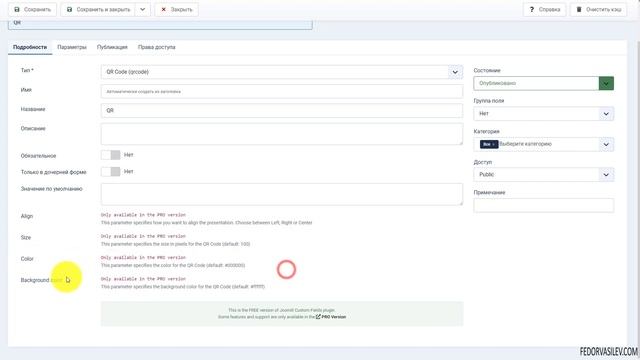This screenshot has width=640, height=360.
Task: Click the Сохранить save button
Action: [32, 9]
